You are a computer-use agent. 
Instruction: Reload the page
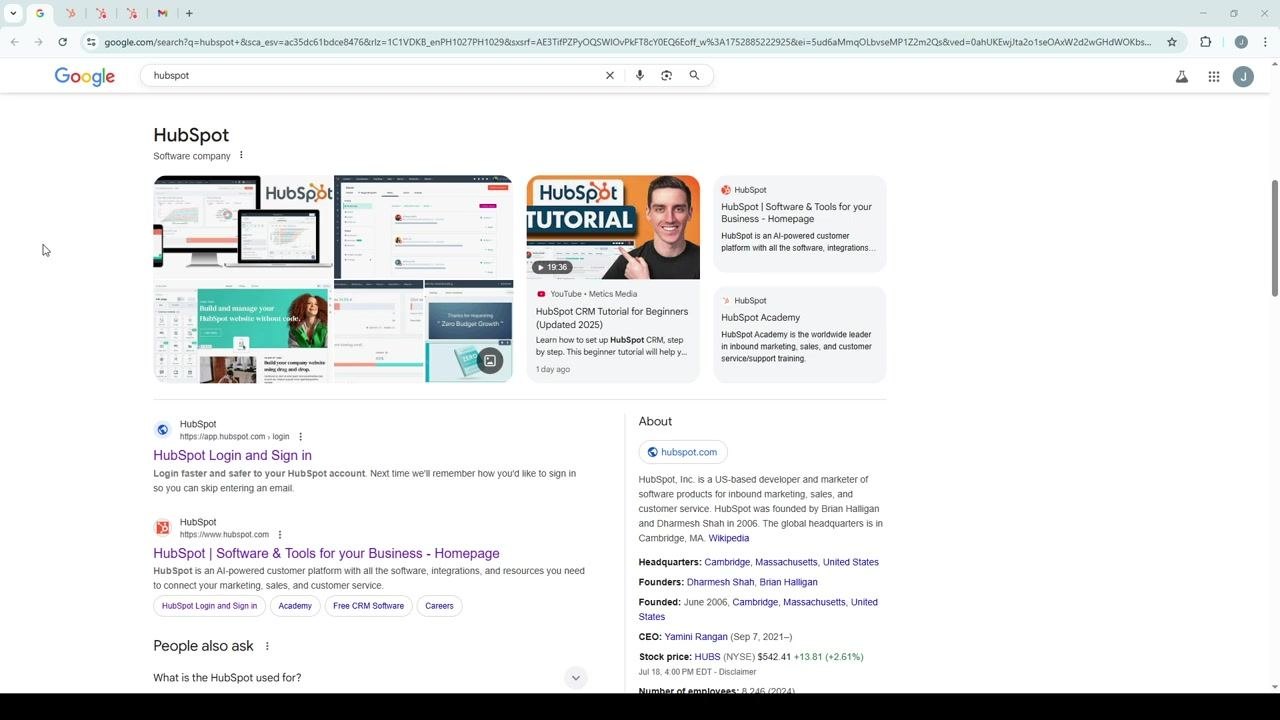tap(62, 42)
